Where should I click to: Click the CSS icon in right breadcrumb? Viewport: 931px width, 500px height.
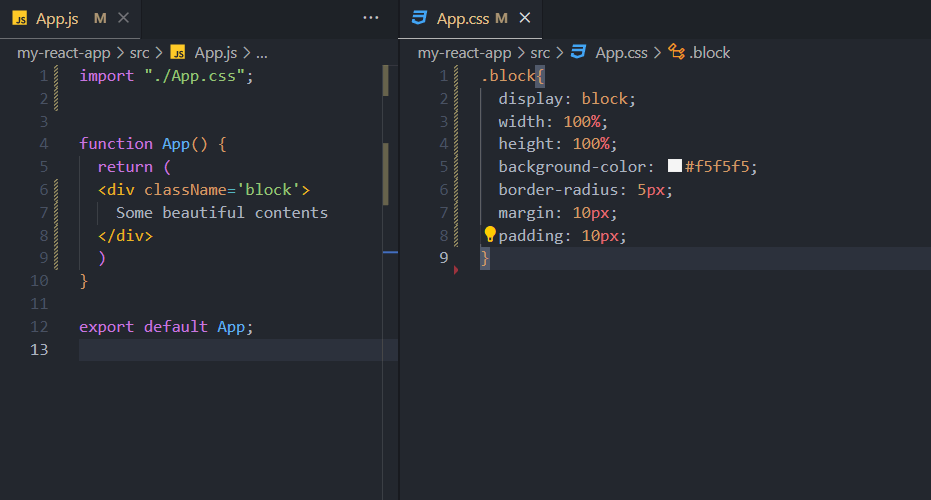pos(578,53)
